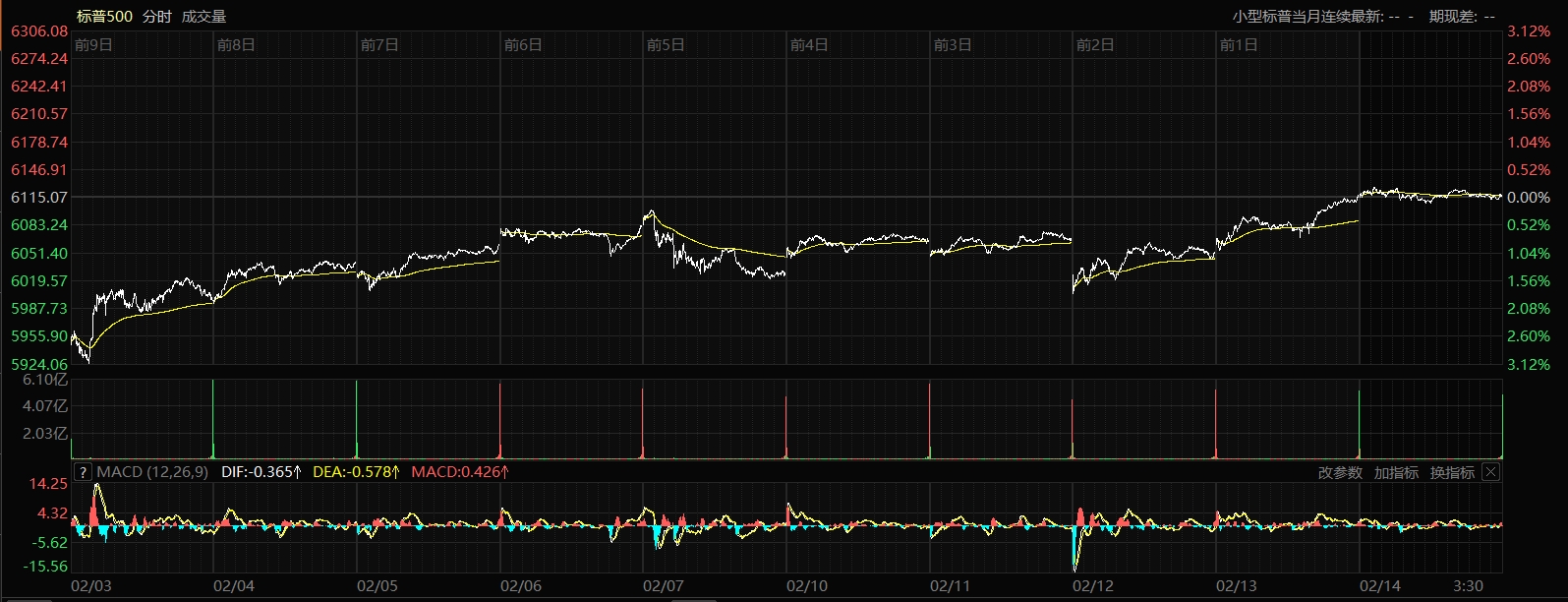Screen dimensions: 1568x602
Task: Click 换指标 to switch indicator
Action: pos(1452,473)
